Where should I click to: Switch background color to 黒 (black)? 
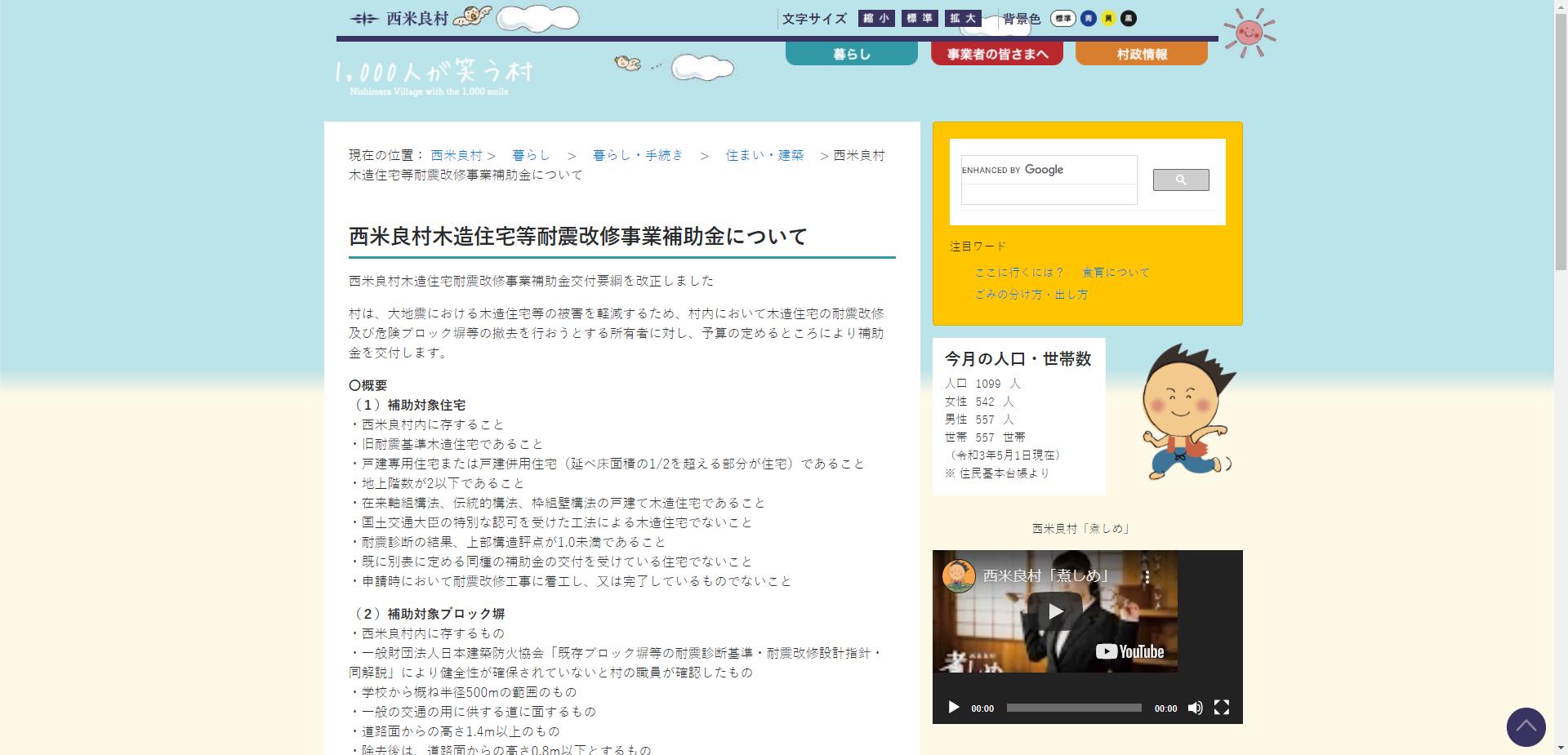pyautogui.click(x=1127, y=17)
